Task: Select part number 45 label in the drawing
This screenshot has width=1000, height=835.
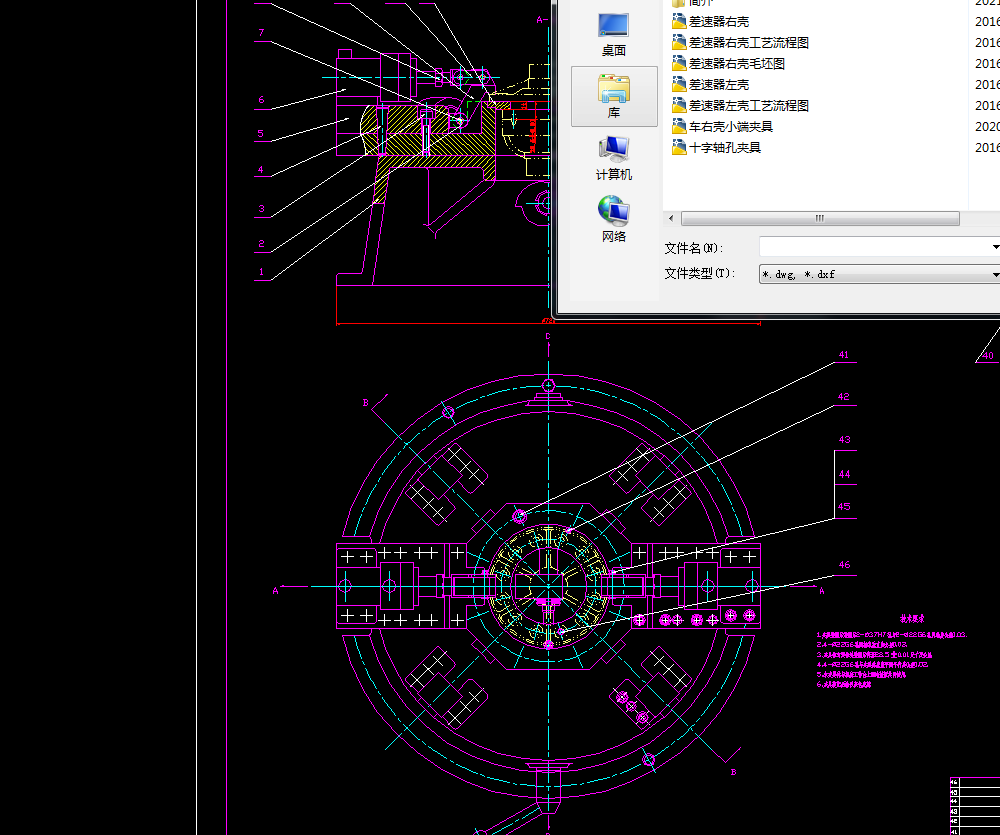Action: point(844,506)
